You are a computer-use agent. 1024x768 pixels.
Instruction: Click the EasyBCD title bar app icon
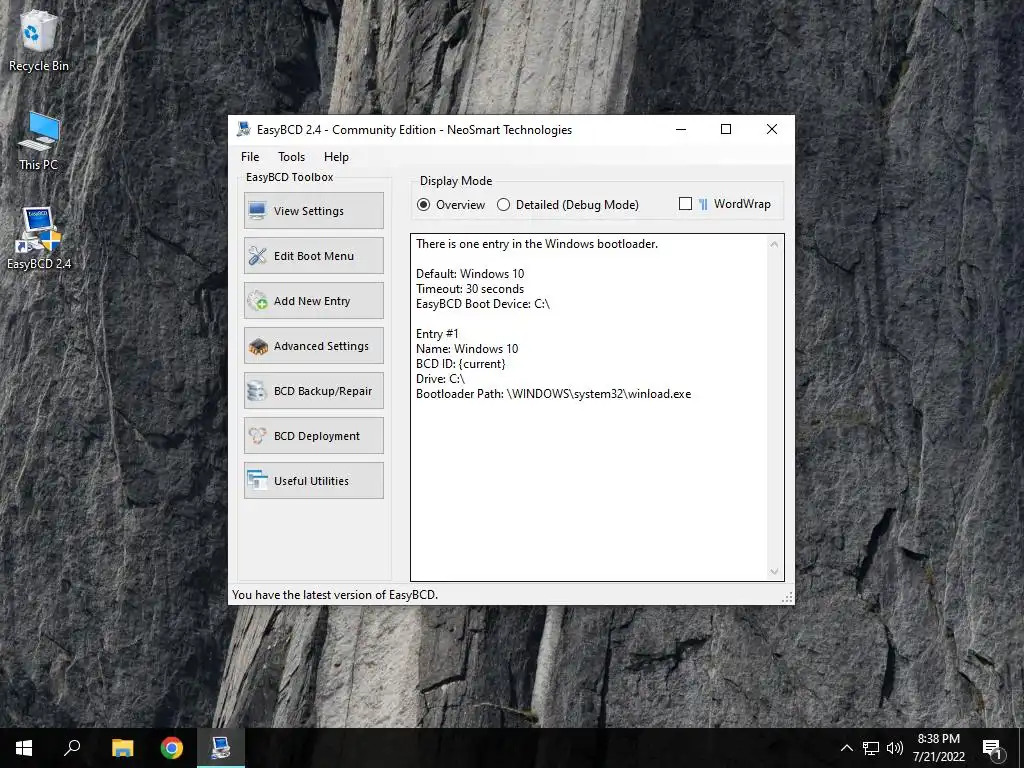point(244,129)
